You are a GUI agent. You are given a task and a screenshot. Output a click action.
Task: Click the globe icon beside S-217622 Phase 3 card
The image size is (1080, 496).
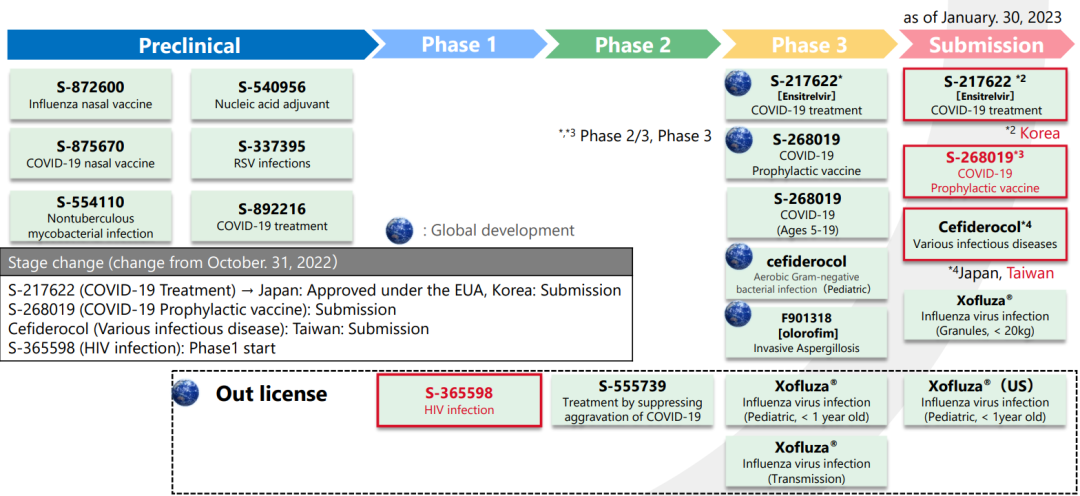(x=736, y=83)
